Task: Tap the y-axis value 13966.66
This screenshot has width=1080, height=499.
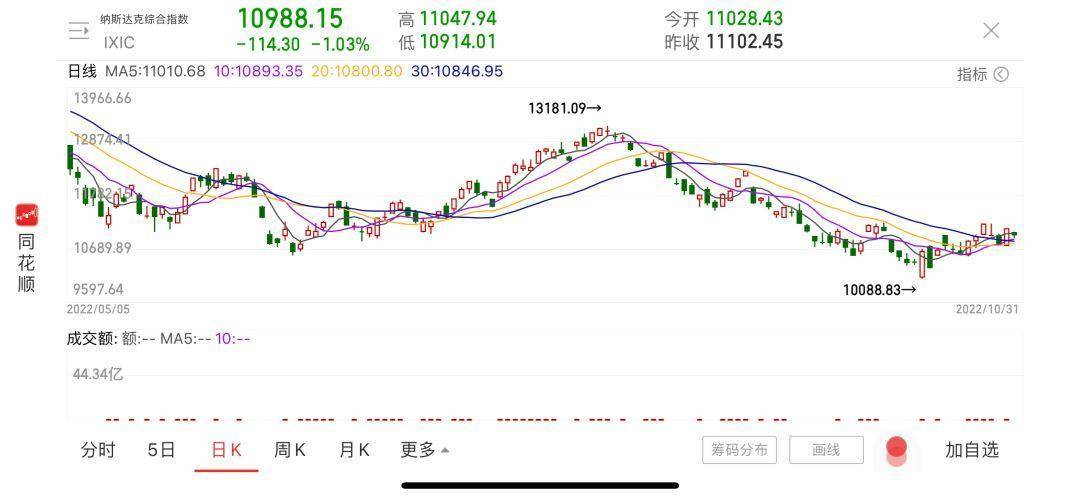Action: [x=102, y=98]
